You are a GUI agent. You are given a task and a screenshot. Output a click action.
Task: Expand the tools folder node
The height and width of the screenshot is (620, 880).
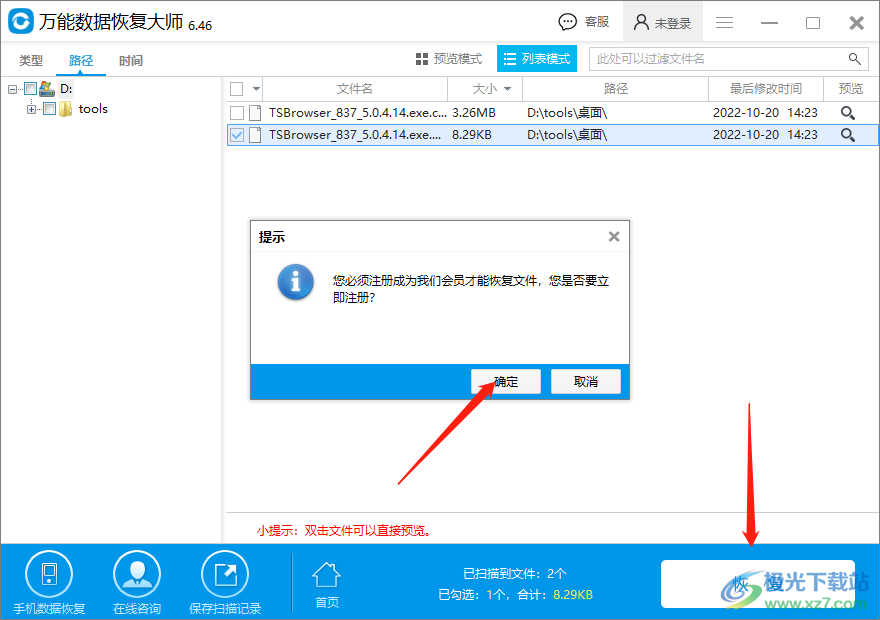31,109
